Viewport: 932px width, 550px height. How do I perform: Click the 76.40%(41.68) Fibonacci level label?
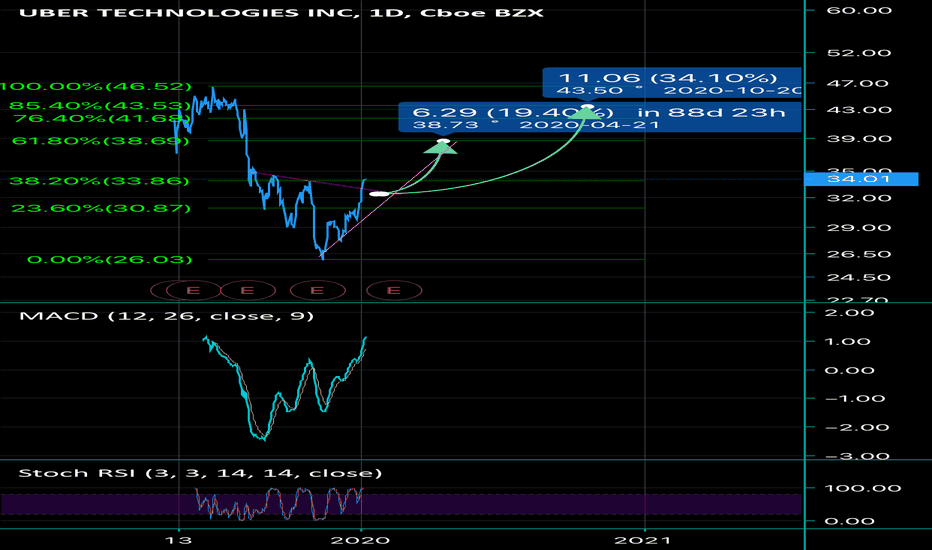click(102, 118)
